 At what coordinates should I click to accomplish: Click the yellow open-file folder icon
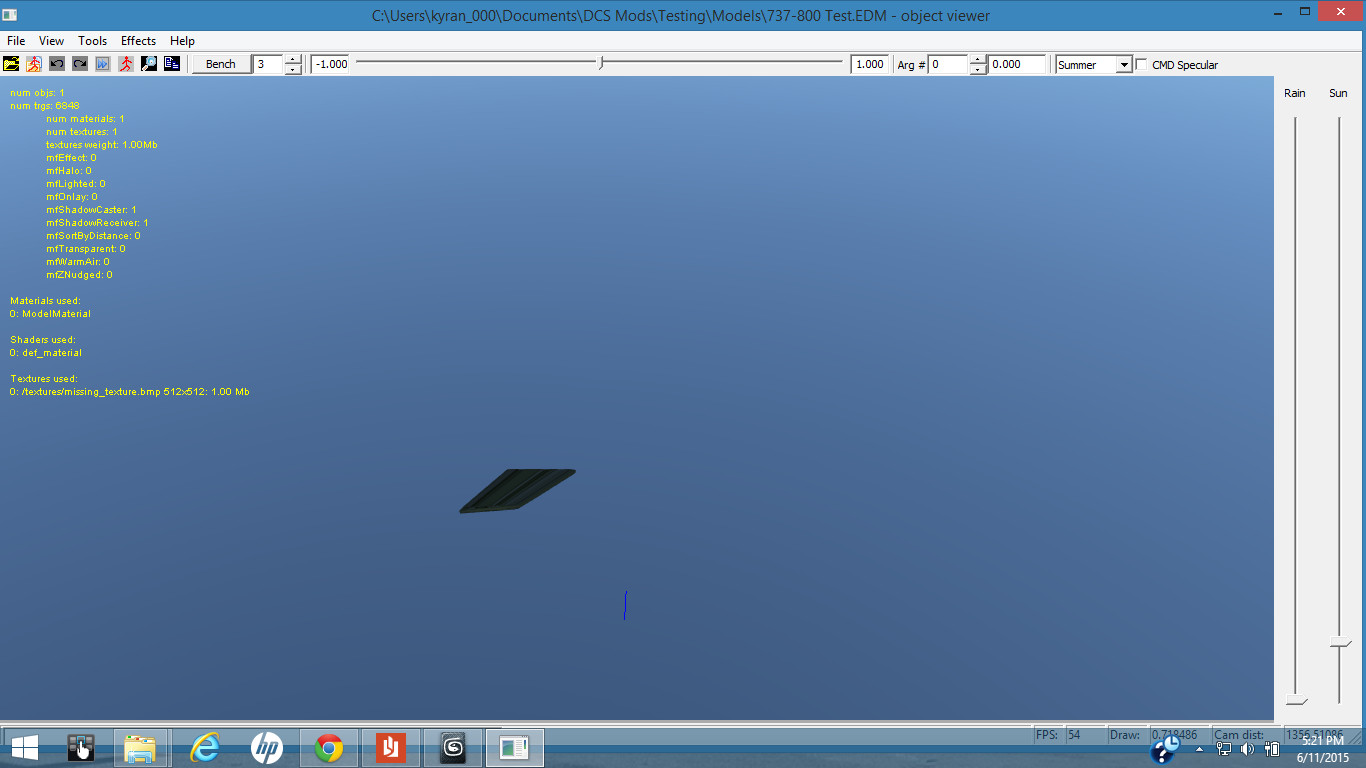11,64
